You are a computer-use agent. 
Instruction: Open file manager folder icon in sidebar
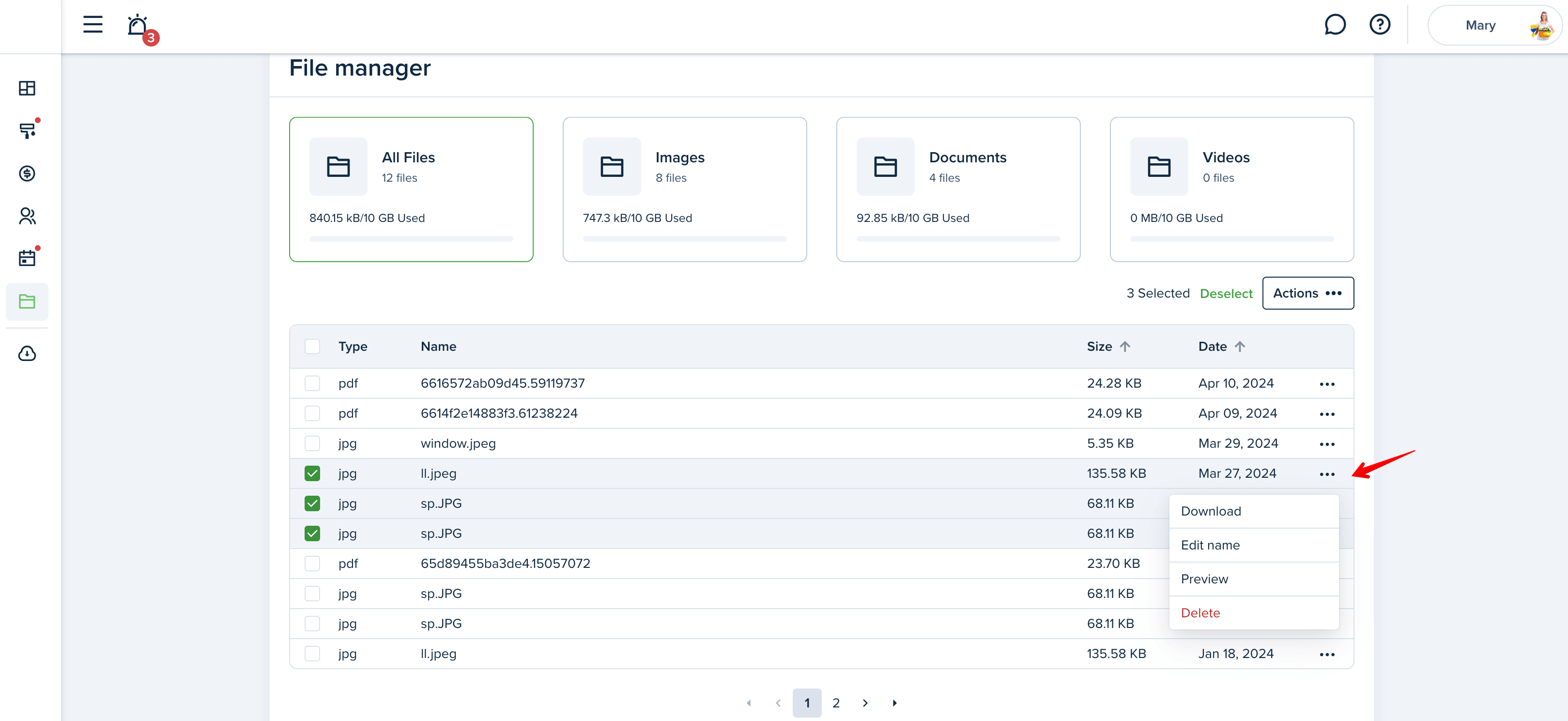click(27, 301)
